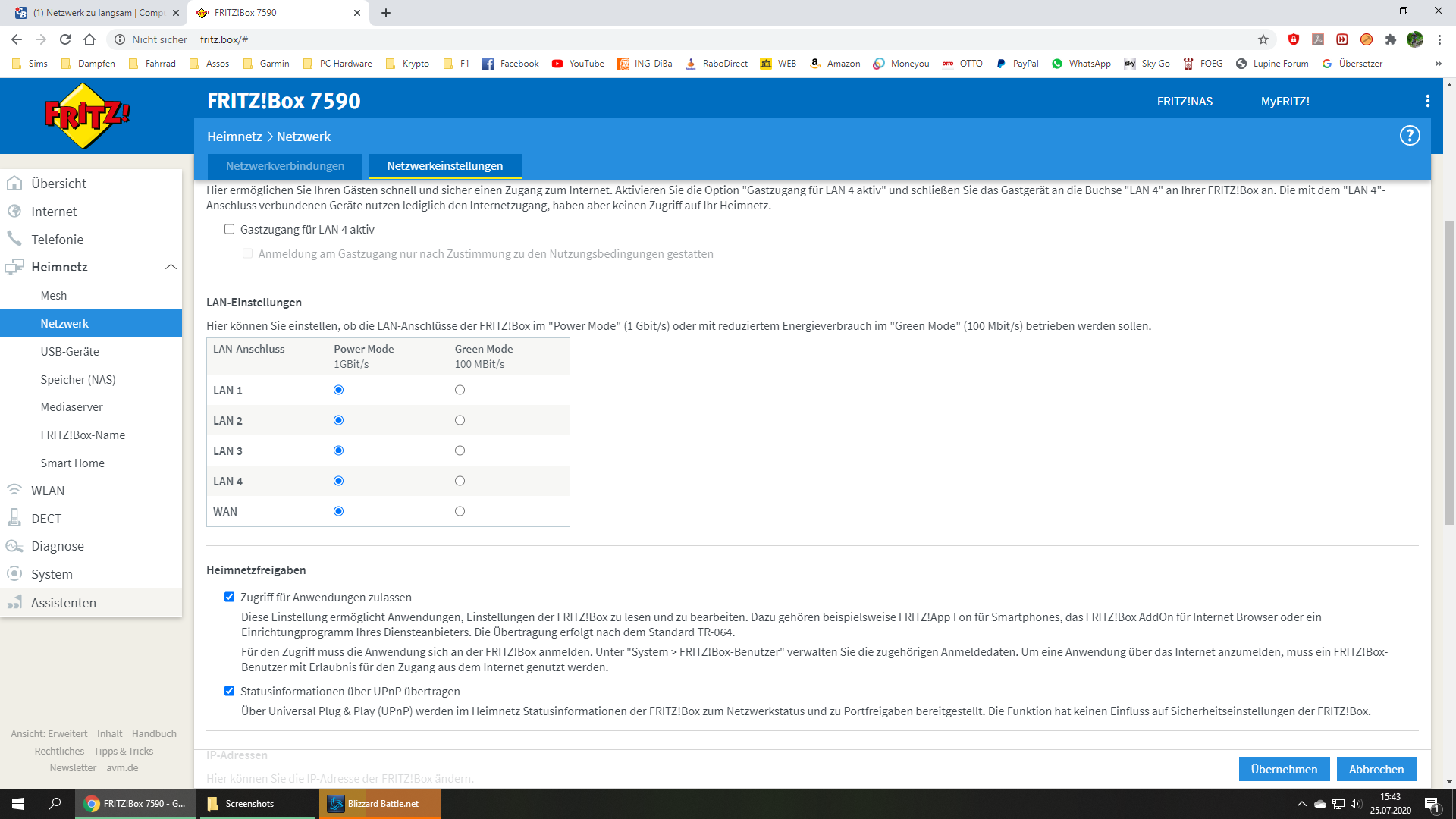Screen dimensions: 1456x819
Task: Open the DECT section in the sidebar
Action: pos(46,519)
